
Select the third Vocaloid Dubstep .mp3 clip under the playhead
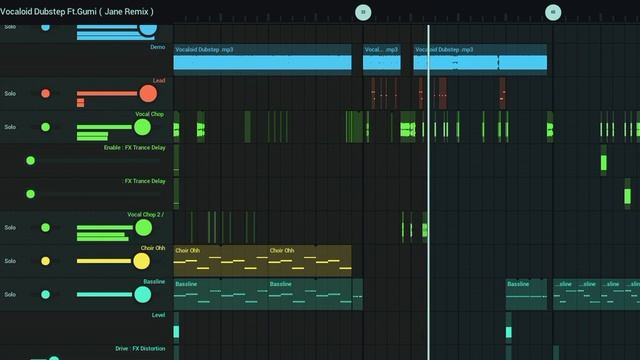click(x=480, y=60)
